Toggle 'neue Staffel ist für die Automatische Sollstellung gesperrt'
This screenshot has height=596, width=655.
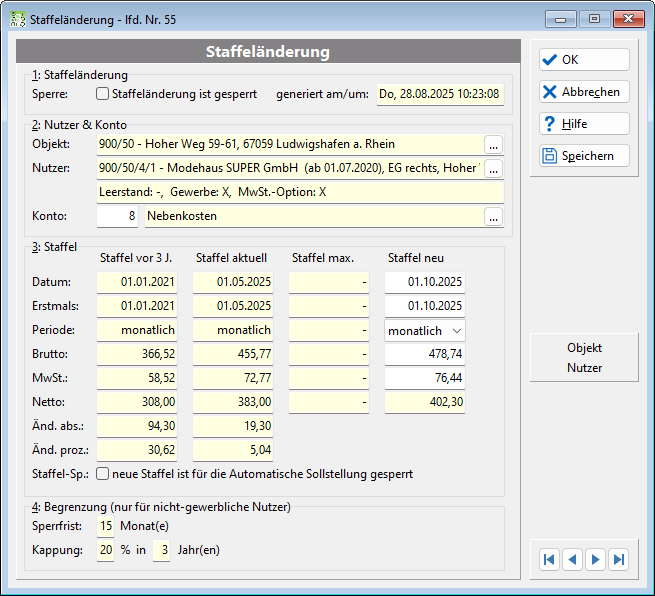(102, 474)
